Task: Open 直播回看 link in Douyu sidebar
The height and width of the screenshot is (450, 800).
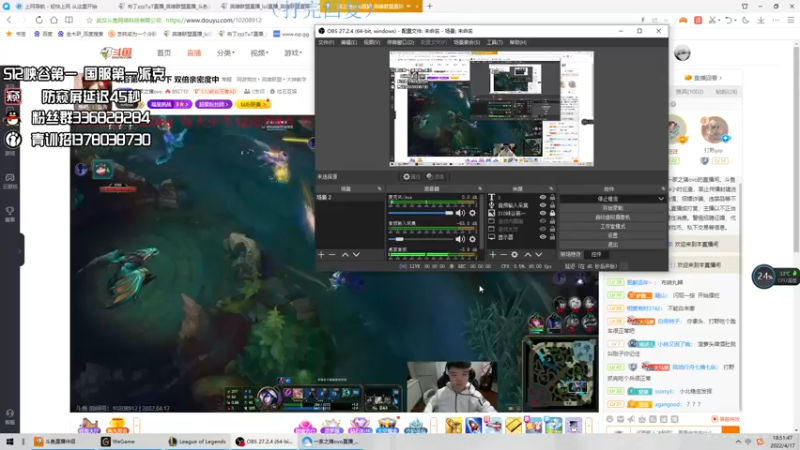Action: pos(704,78)
